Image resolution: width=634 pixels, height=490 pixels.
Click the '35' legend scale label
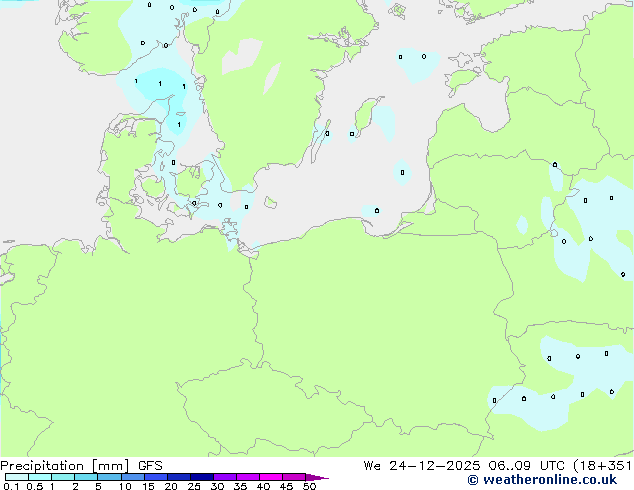coord(240,486)
